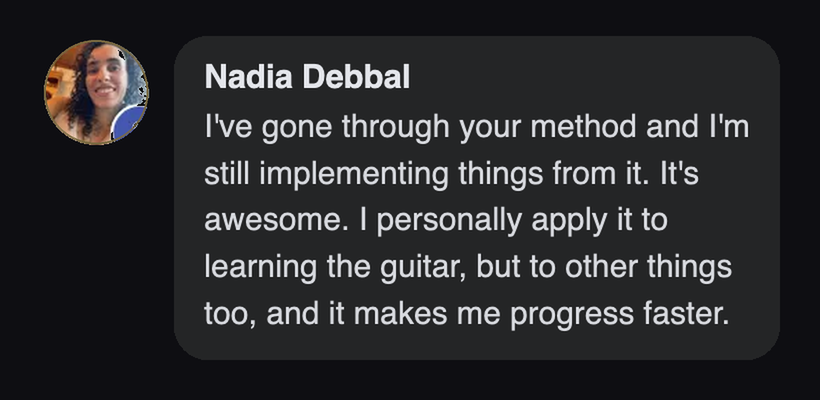Click the word "implementing" in the message

354,175
